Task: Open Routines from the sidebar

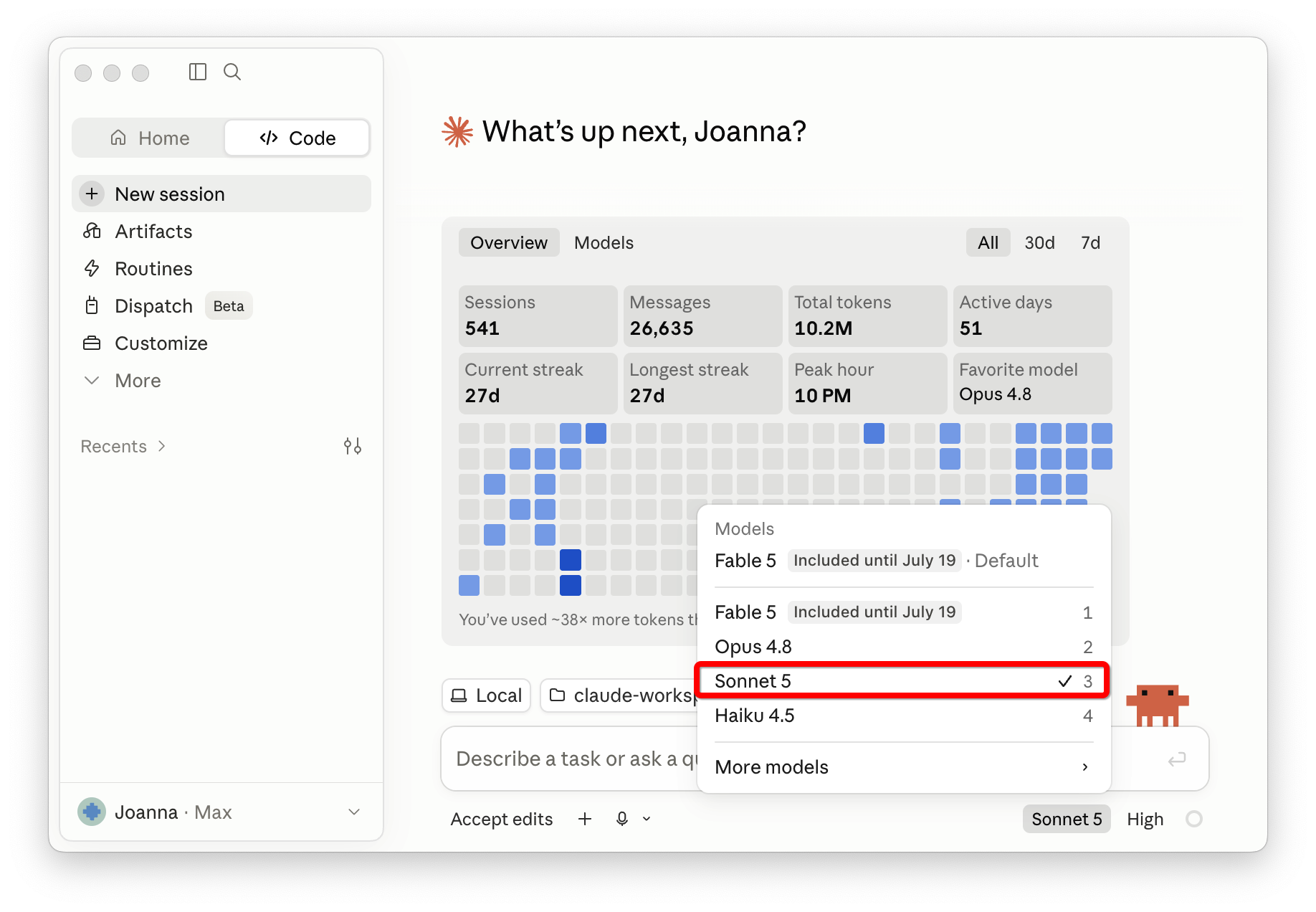Action: (x=221, y=268)
